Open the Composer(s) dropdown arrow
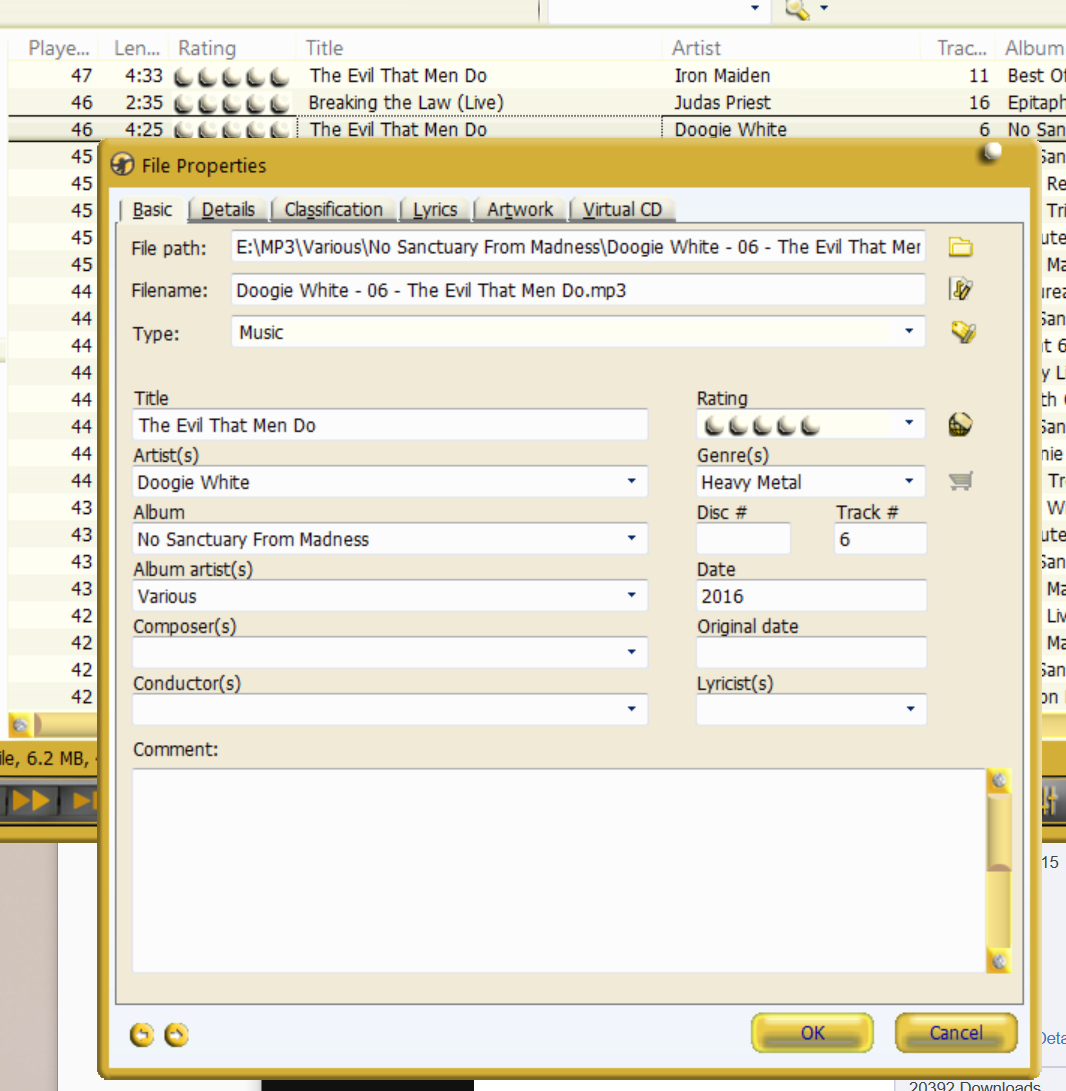Image resolution: width=1066 pixels, height=1091 pixels. coord(632,652)
